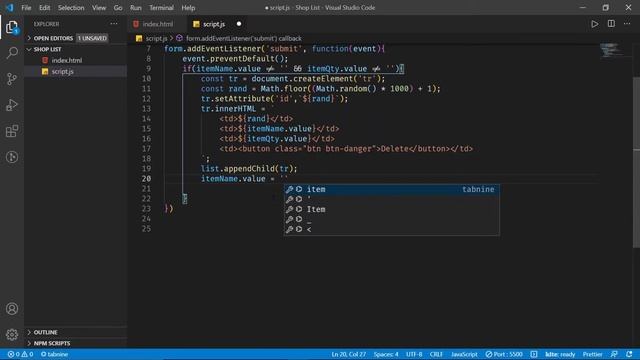The width and height of the screenshot is (640, 360).
Task: Open editor More Actions ellipsis
Action: tap(627, 24)
